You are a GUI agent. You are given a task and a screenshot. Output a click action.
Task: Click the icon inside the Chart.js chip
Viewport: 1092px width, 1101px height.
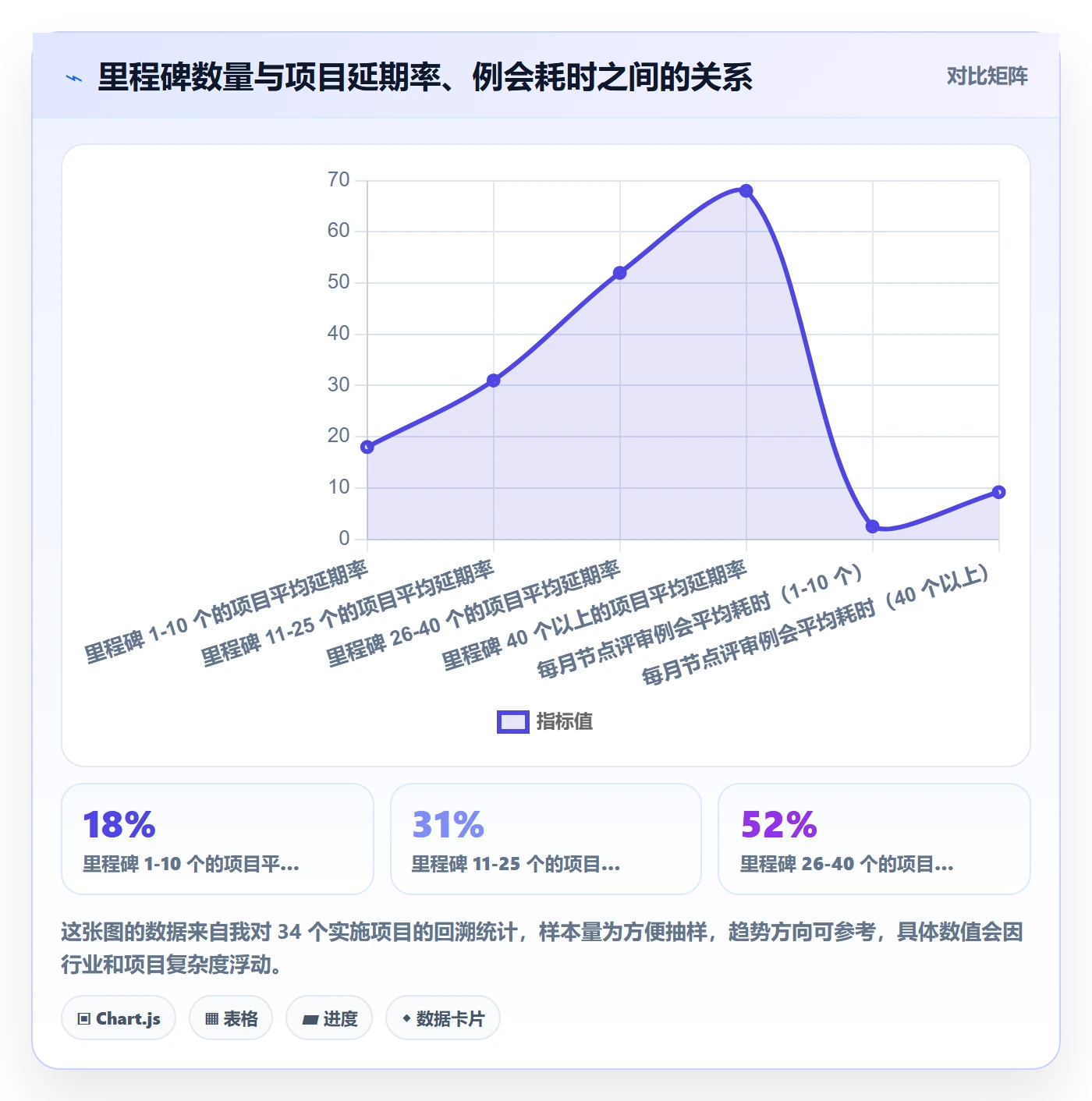[x=84, y=1019]
